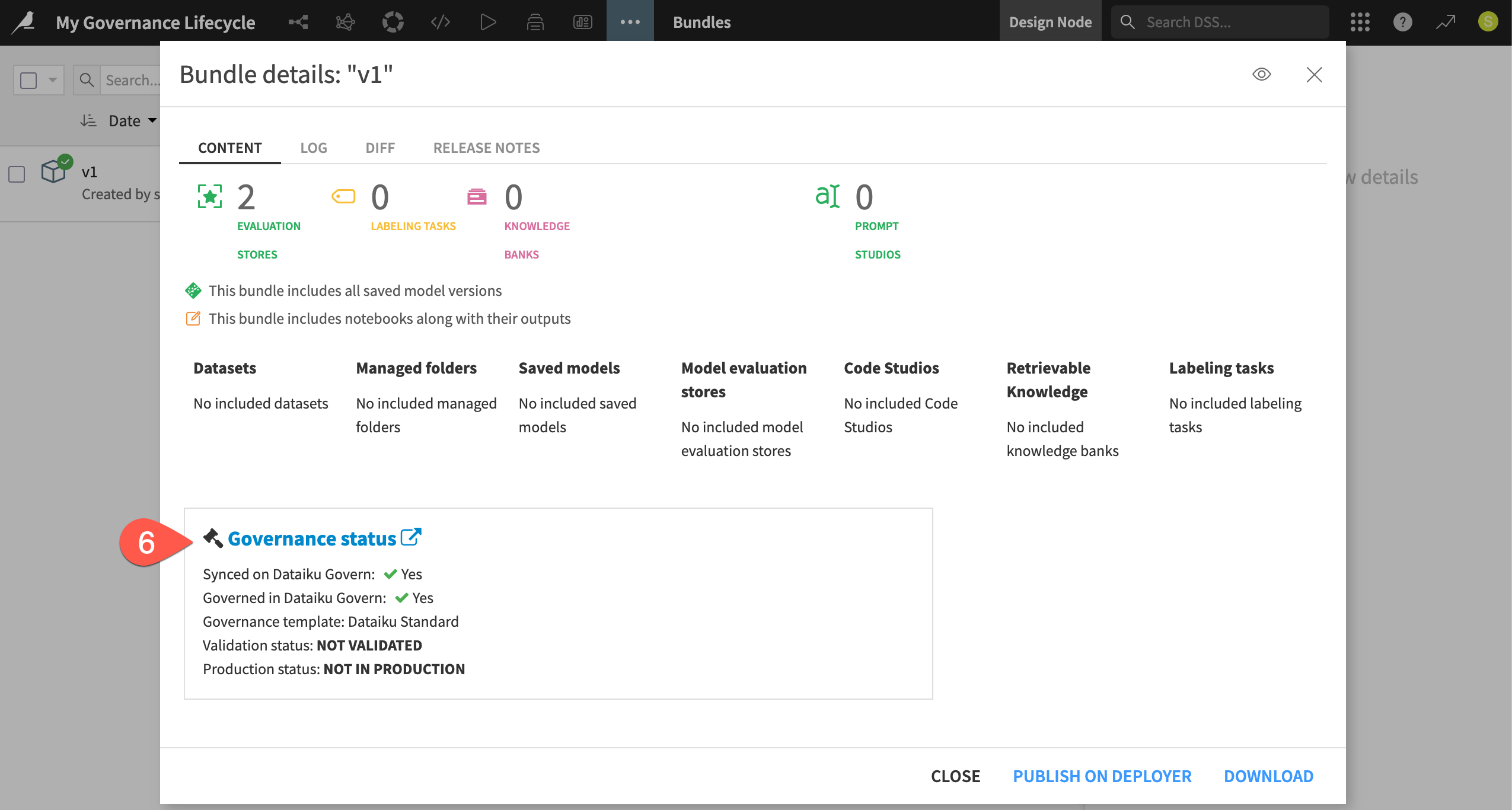Open the user profile avatar
This screenshot has width=1512, height=810.
pyautogui.click(x=1488, y=22)
